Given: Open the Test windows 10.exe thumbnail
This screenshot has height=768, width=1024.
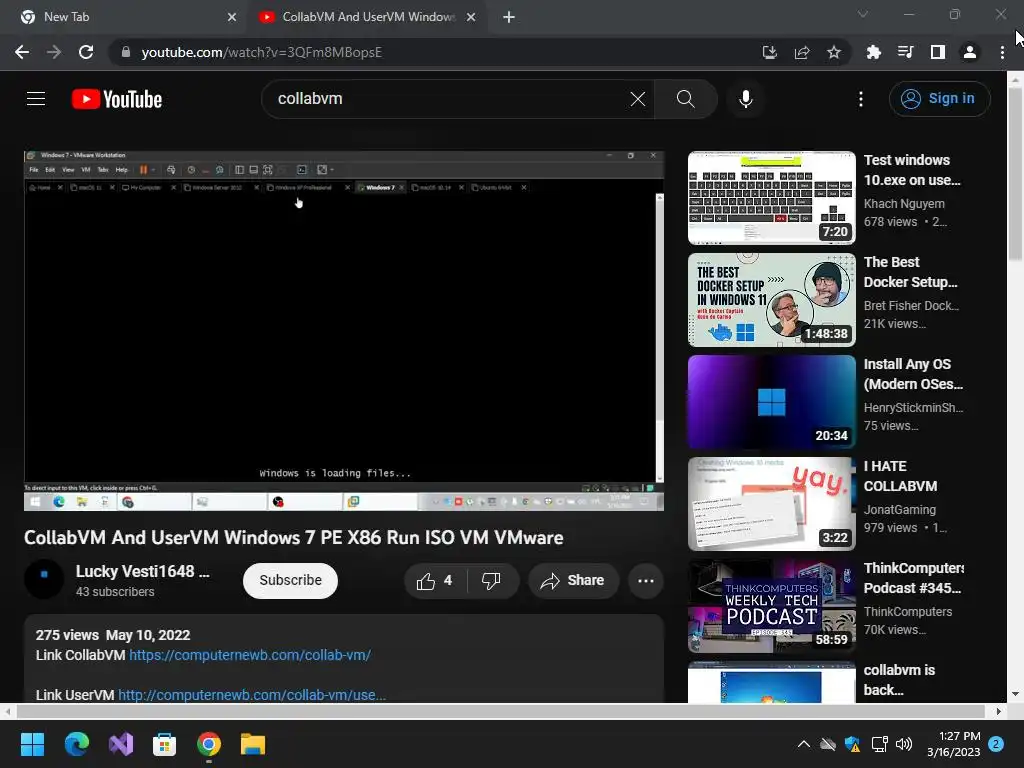Looking at the screenshot, I should click(x=771, y=198).
